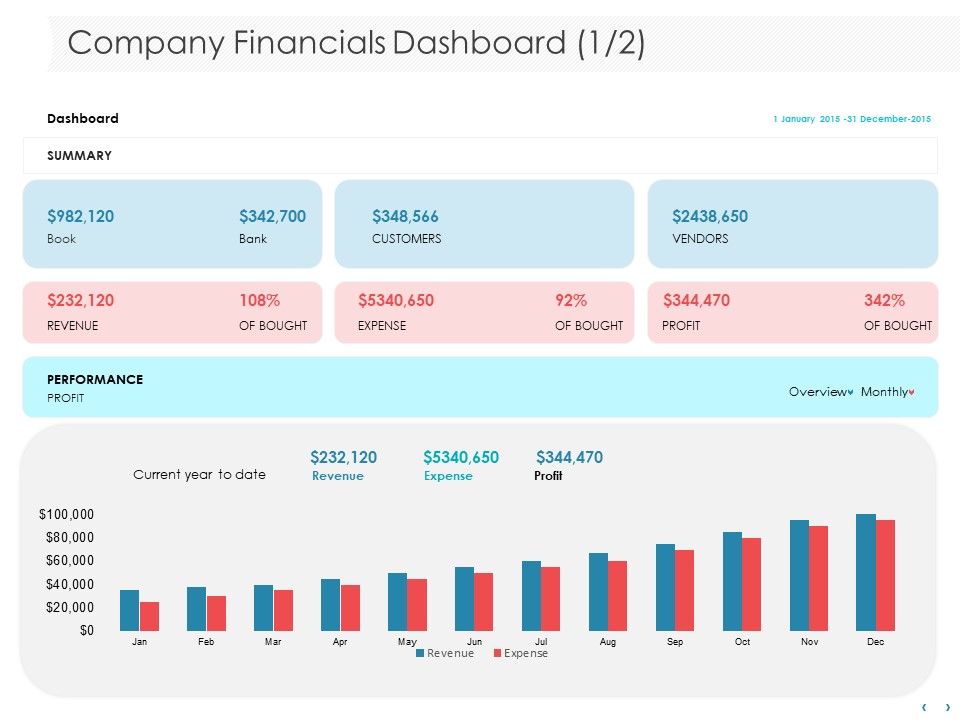
Task: Click the $348,566 Customers value
Action: click(405, 216)
